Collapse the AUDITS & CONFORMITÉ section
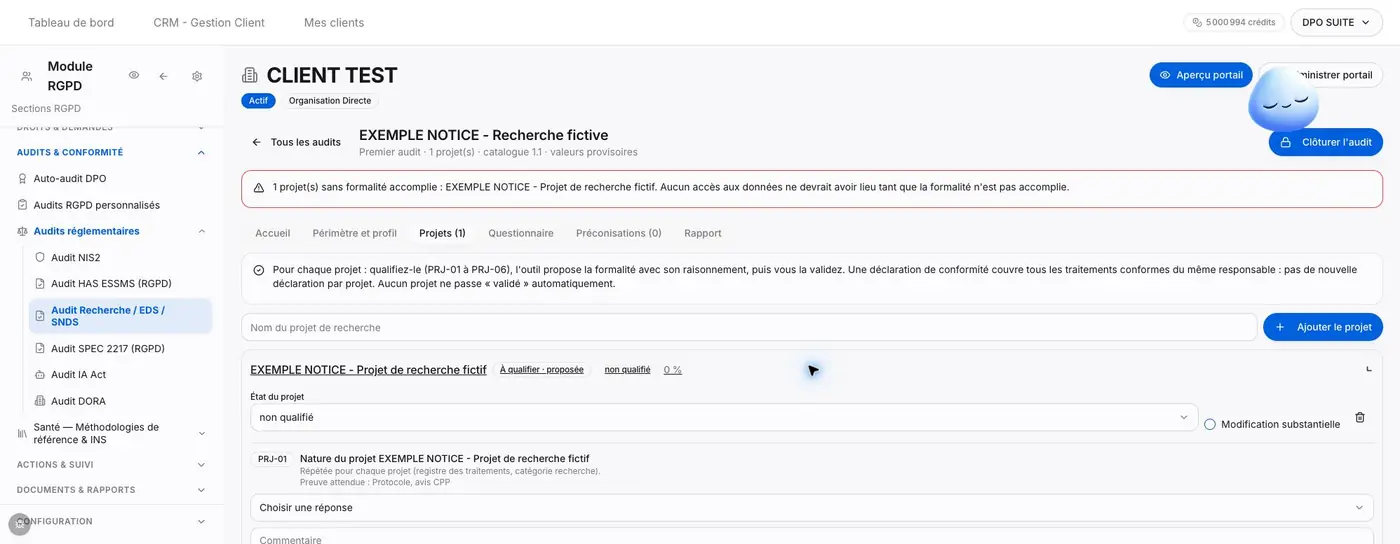This screenshot has width=1400, height=544. (201, 153)
